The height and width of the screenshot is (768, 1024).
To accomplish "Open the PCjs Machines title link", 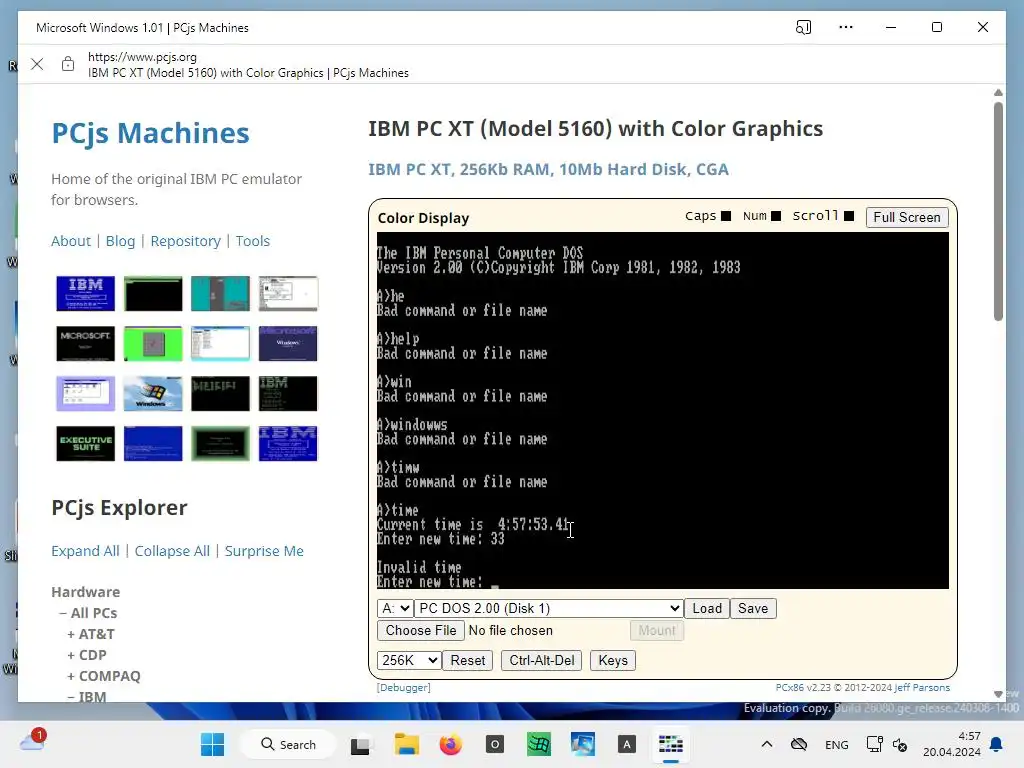I will (150, 133).
